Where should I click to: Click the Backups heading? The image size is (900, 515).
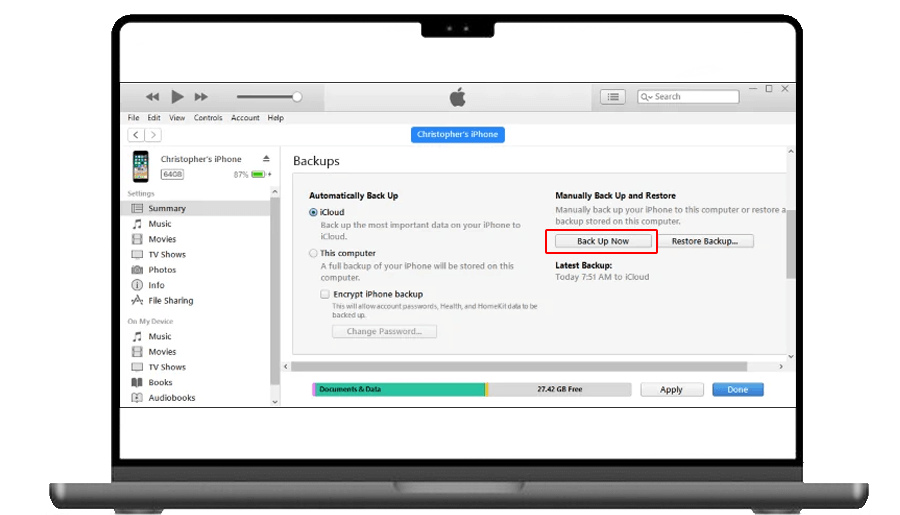(x=316, y=161)
